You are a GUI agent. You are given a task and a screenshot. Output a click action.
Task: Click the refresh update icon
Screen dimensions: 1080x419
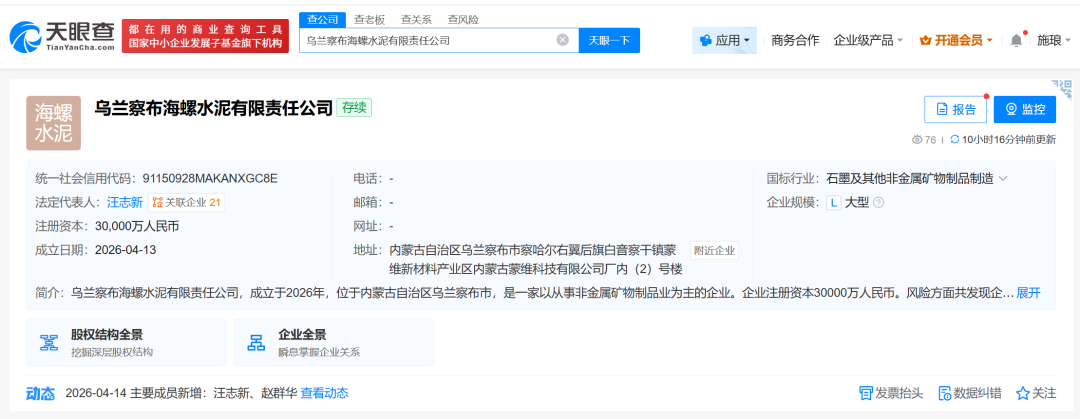pyautogui.click(x=954, y=139)
